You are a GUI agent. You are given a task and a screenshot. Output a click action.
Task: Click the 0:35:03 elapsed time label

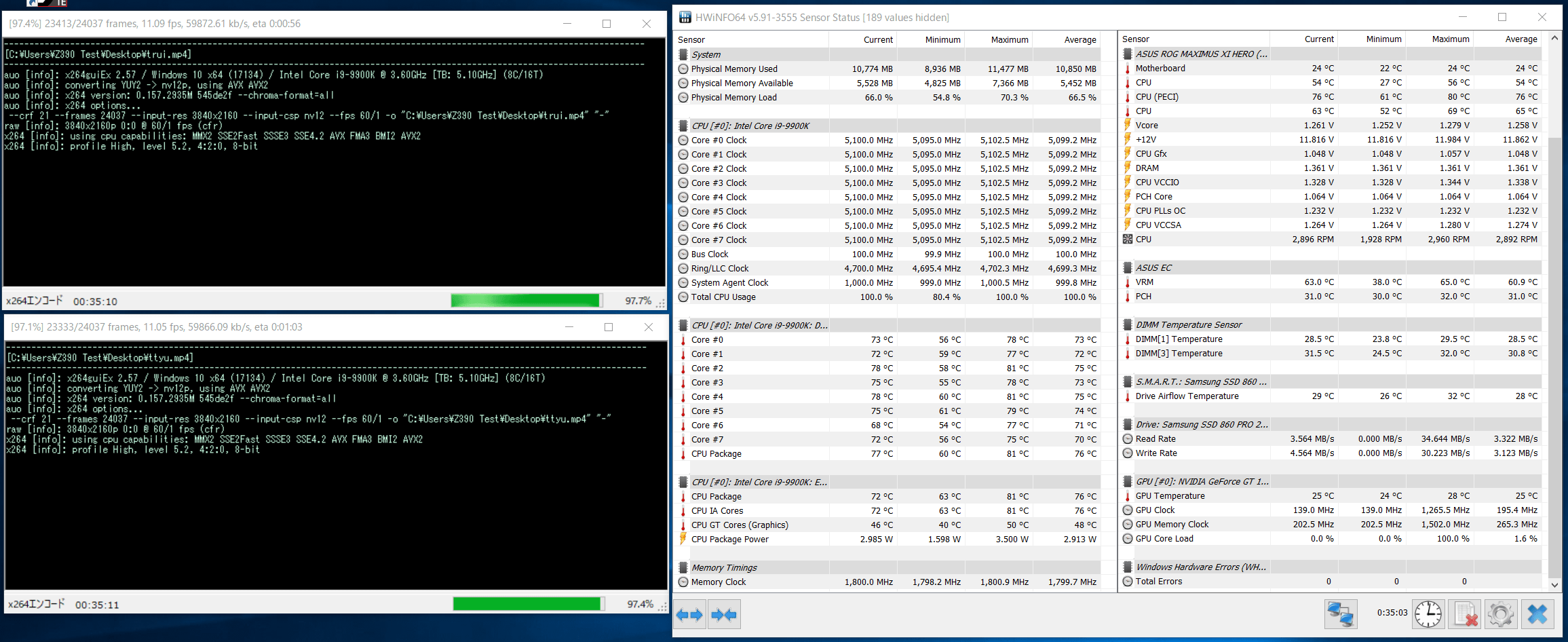coord(1392,612)
